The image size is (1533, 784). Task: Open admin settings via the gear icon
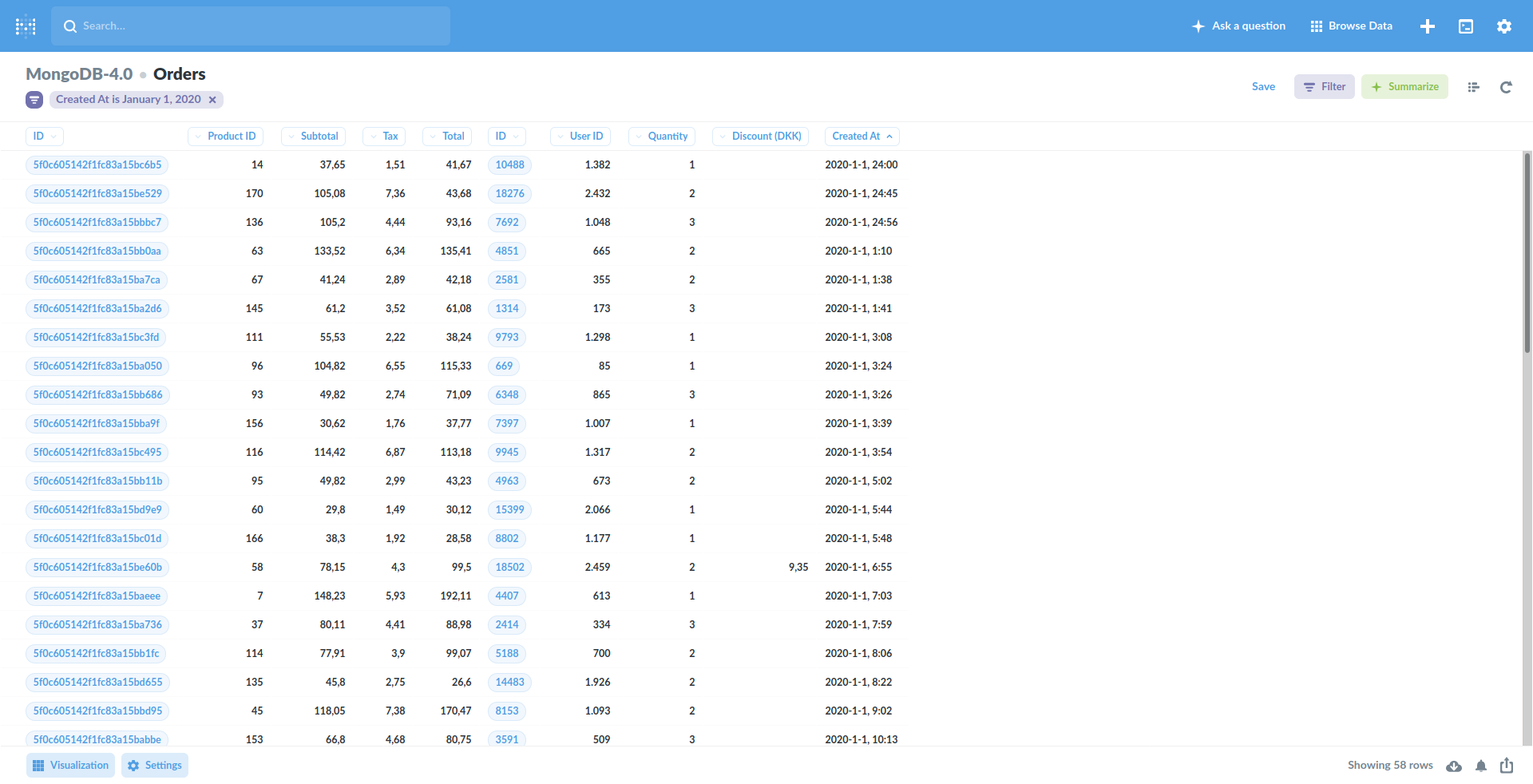point(1503,26)
